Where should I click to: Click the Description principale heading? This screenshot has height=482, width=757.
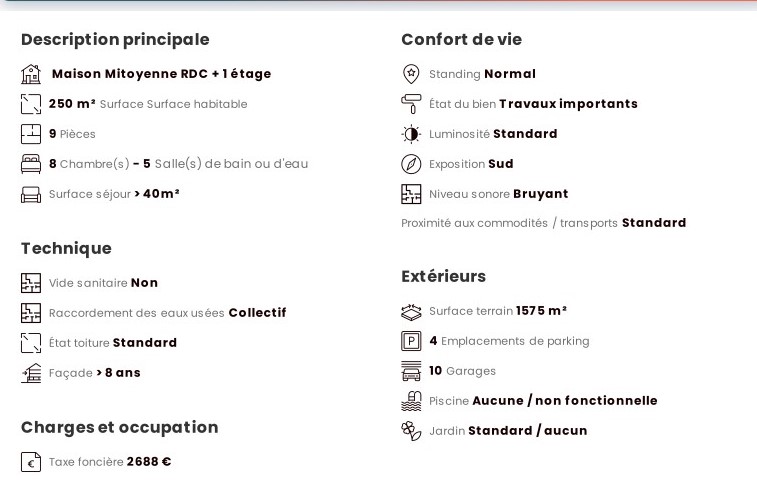click(115, 40)
